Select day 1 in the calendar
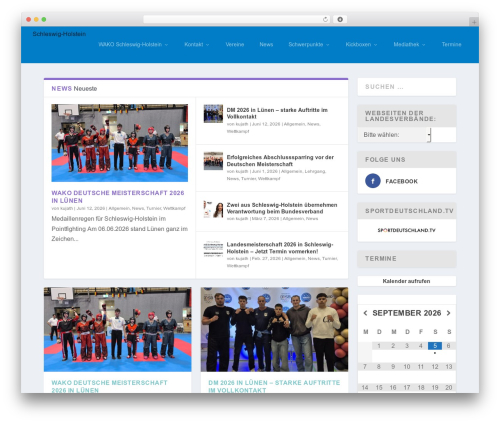500x423 pixels. pos(379,346)
